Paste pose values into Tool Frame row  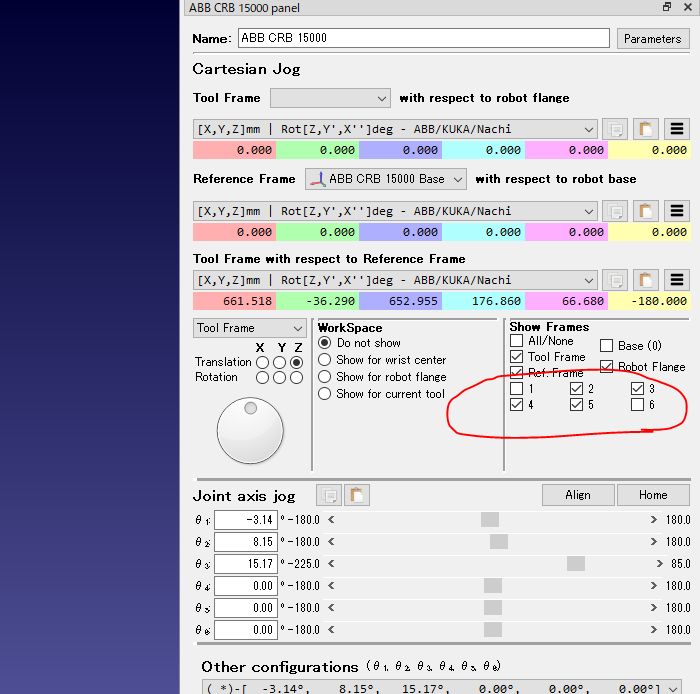pos(646,129)
